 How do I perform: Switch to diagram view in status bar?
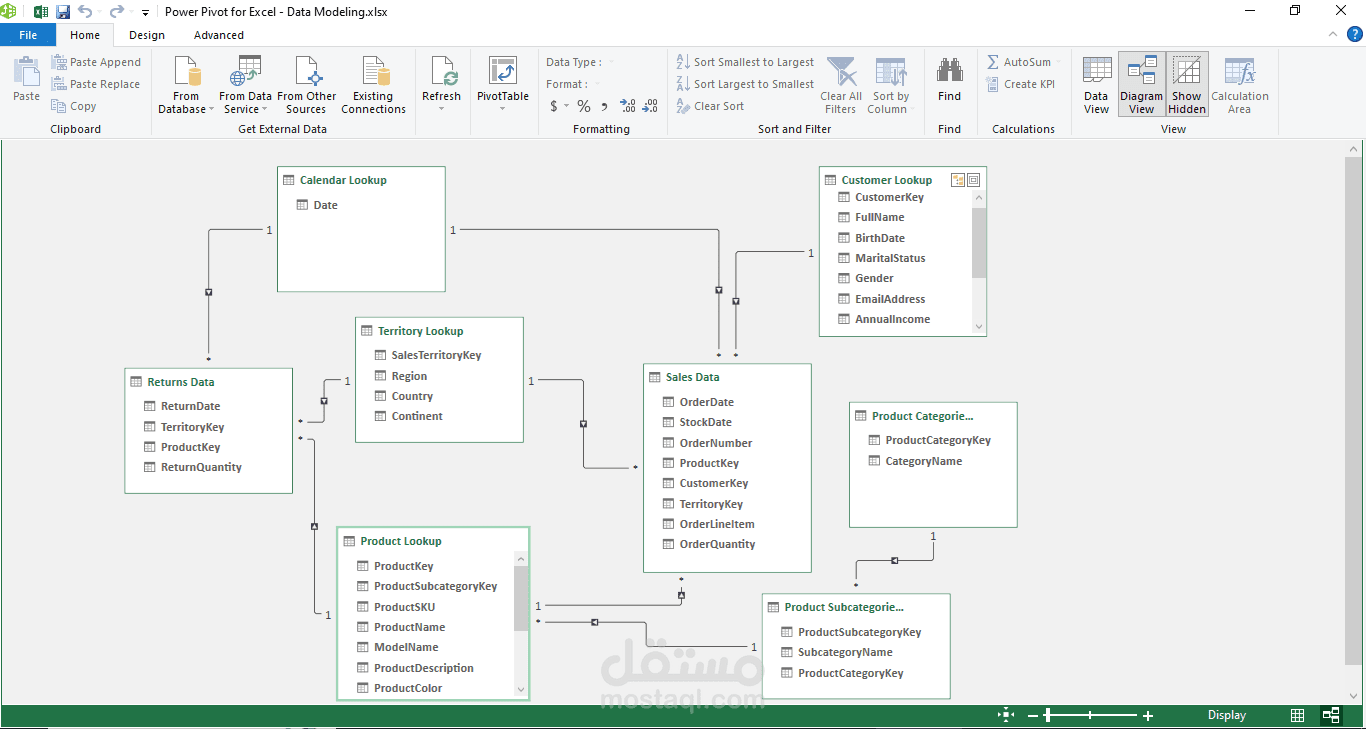1331,715
